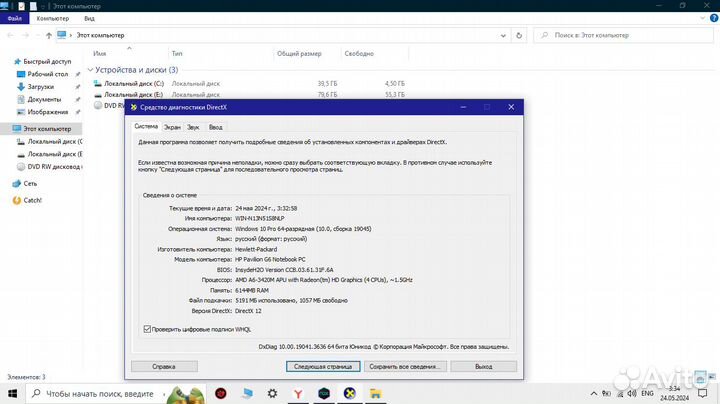The image size is (720, 404).
Task: Switch the ENG input language indicator
Action: pyautogui.click(x=647, y=393)
